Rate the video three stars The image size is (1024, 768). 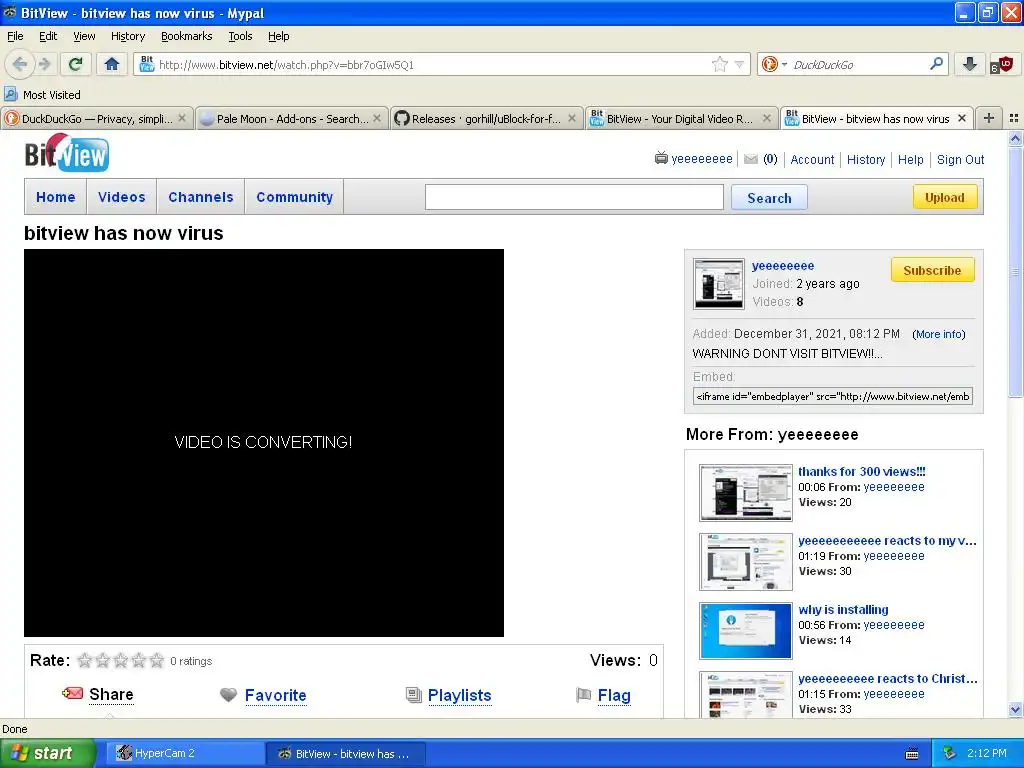(x=121, y=660)
